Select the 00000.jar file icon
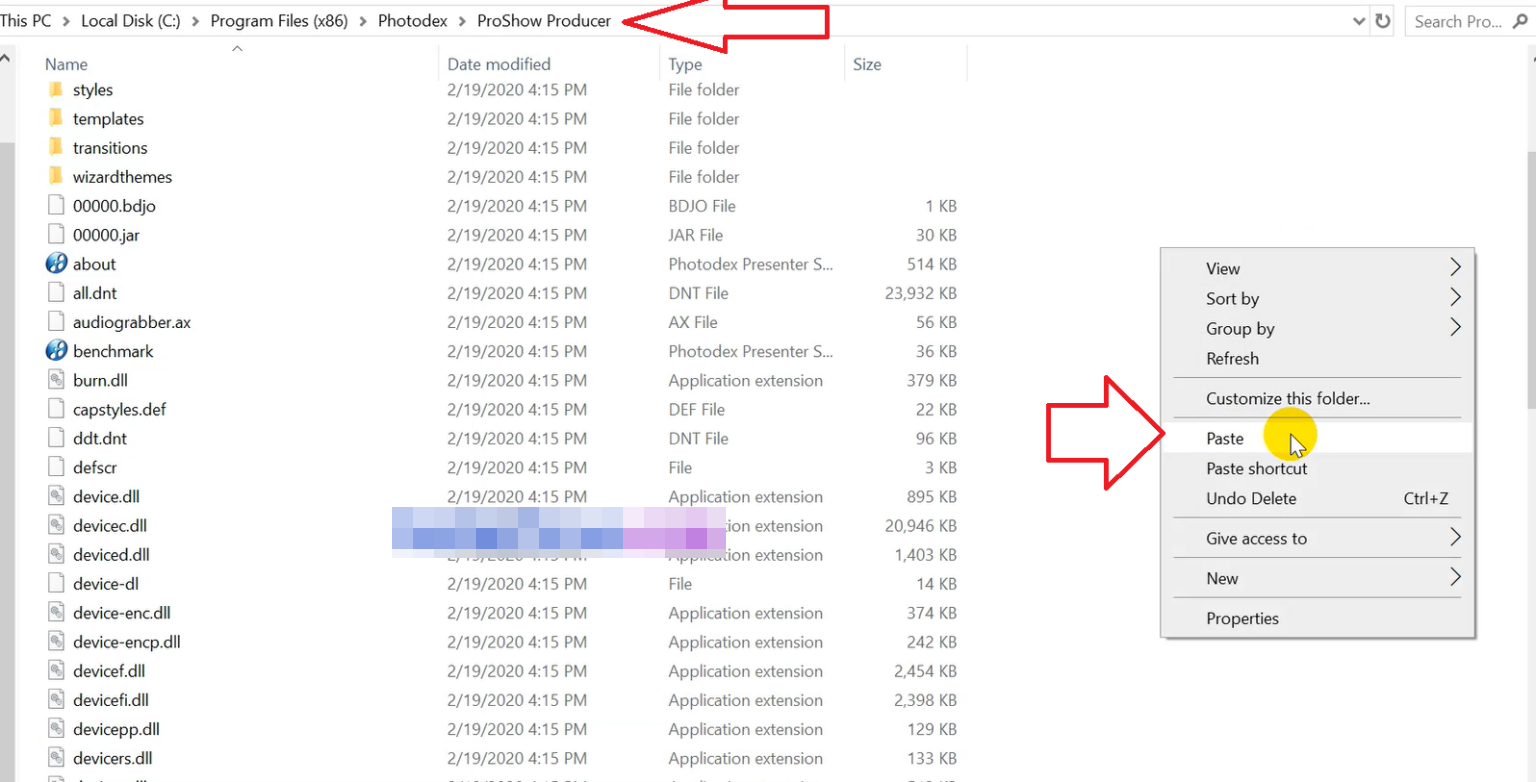1536x782 pixels. [x=56, y=235]
